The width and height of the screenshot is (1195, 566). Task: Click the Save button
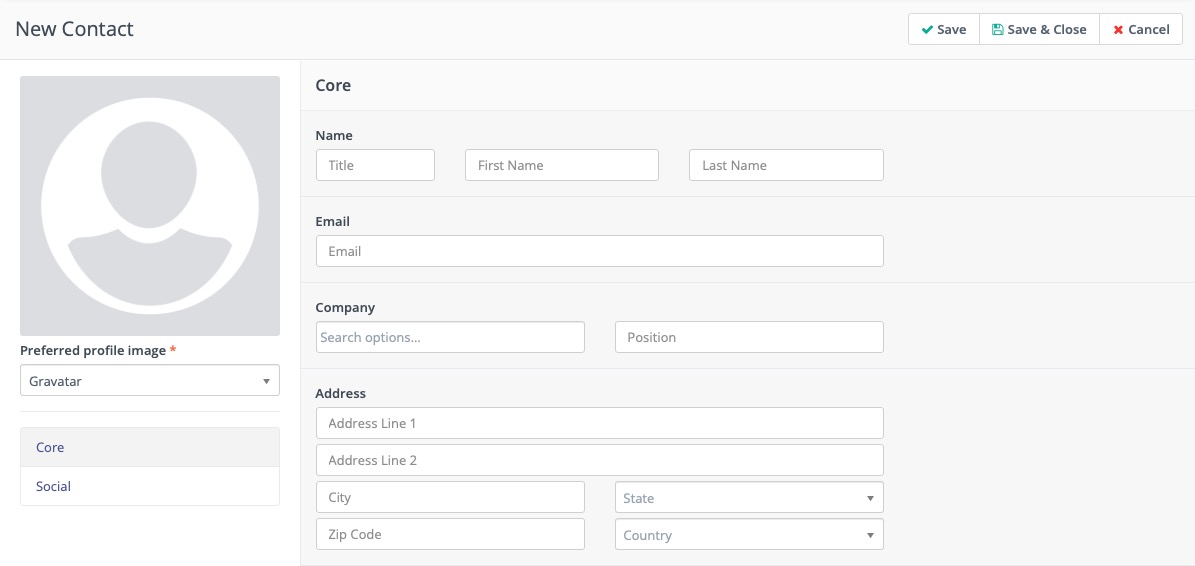click(944, 30)
